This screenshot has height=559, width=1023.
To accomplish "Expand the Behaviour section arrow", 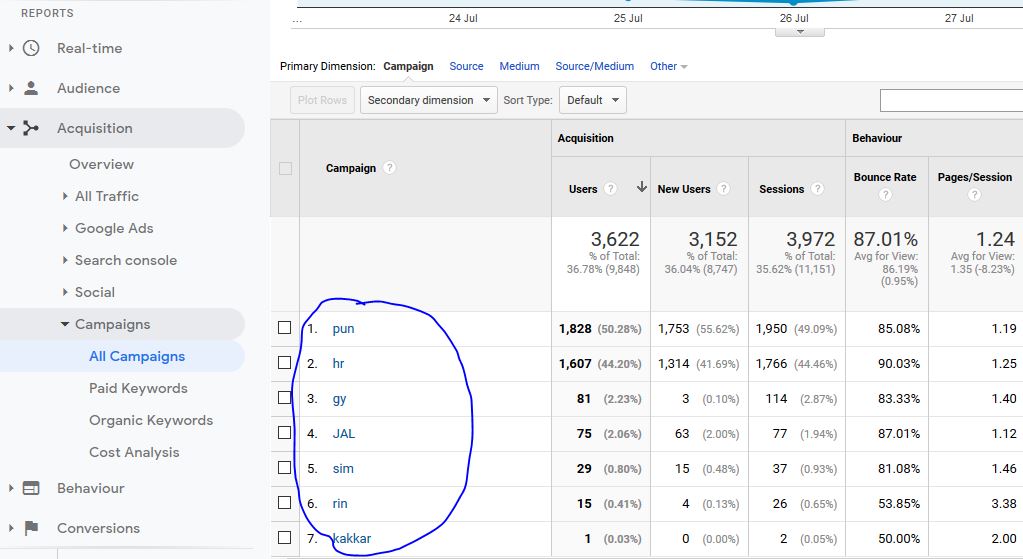I will tap(10, 488).
